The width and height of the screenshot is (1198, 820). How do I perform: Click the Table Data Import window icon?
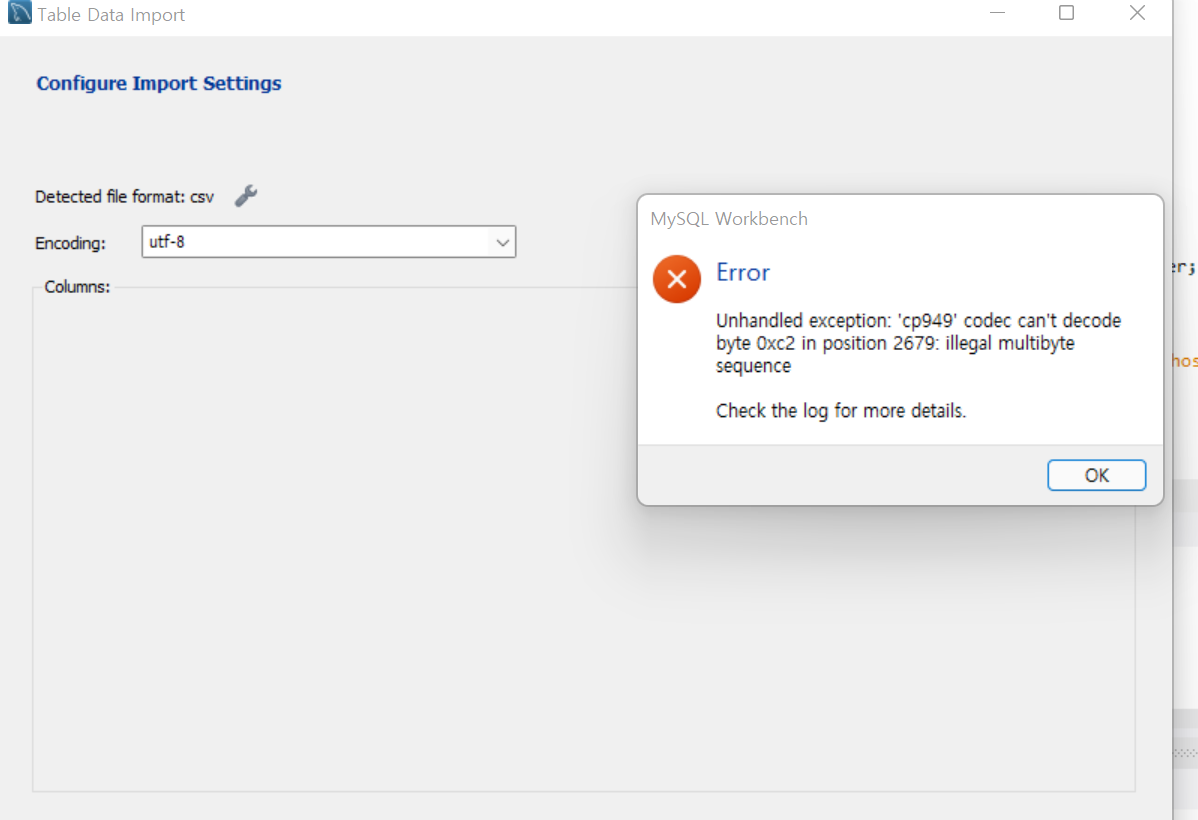pyautogui.click(x=19, y=13)
